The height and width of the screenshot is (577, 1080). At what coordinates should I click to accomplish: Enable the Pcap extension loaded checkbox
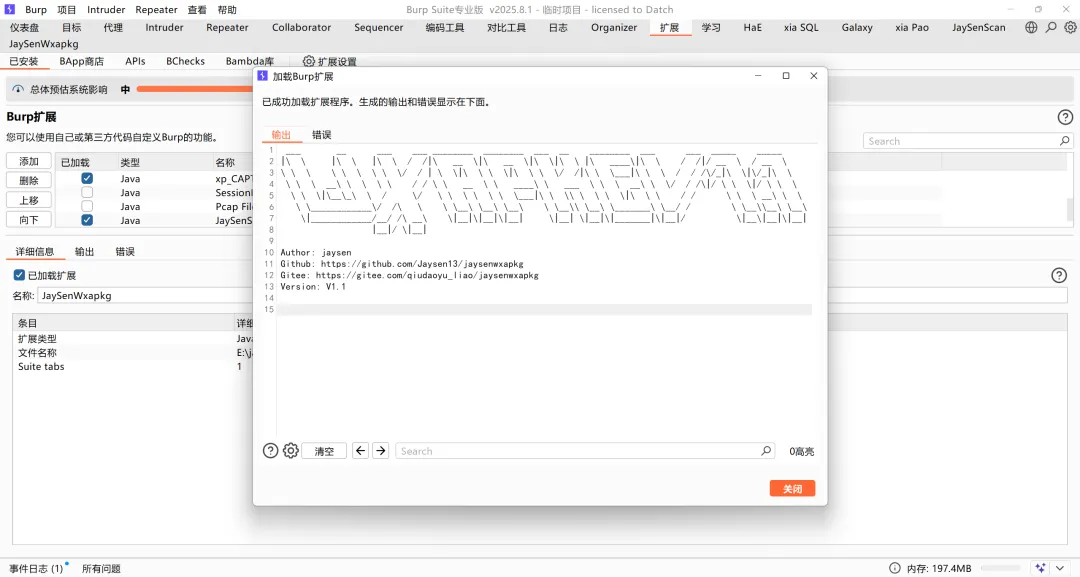coord(87,206)
